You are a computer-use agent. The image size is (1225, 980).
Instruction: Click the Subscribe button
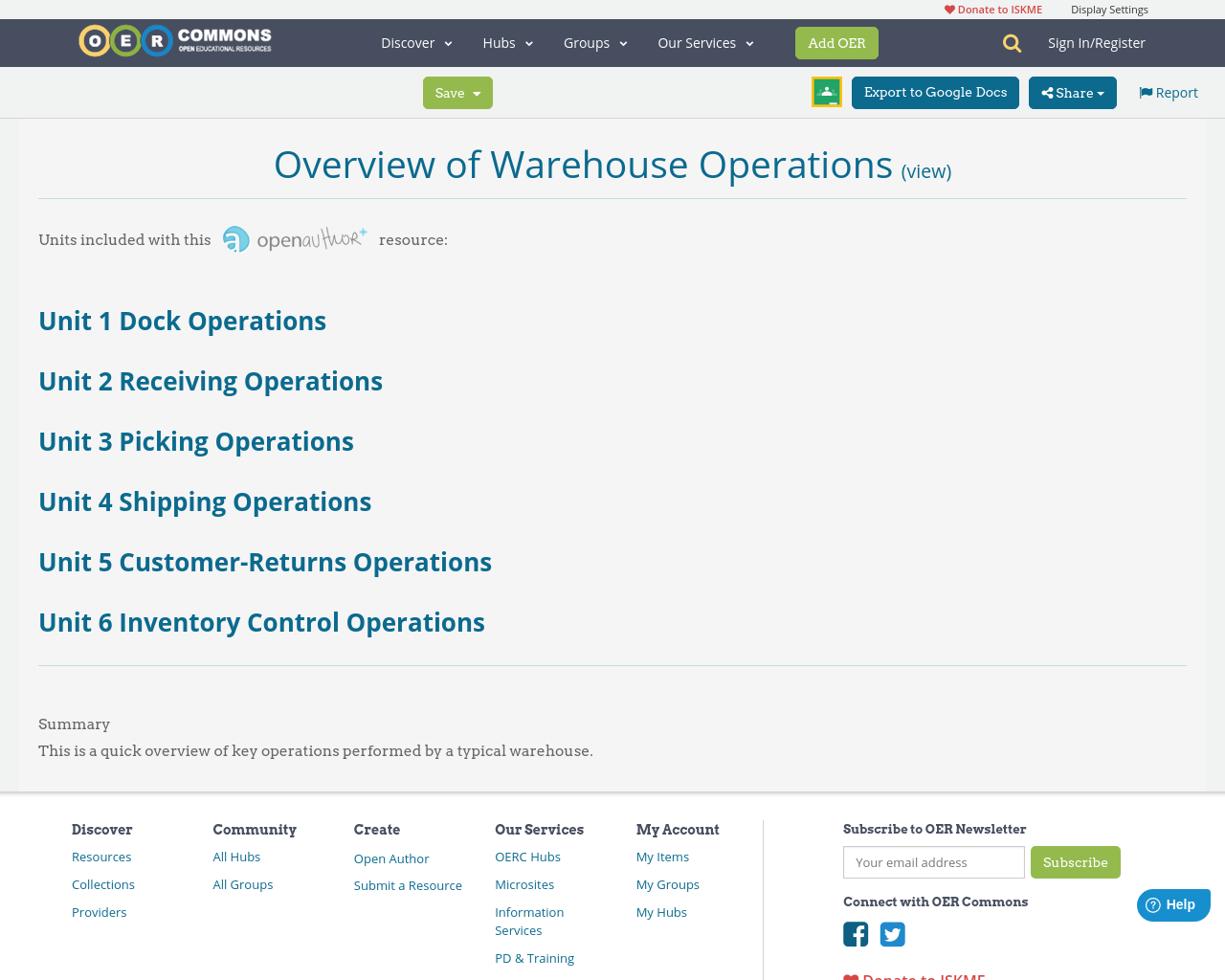1075,861
